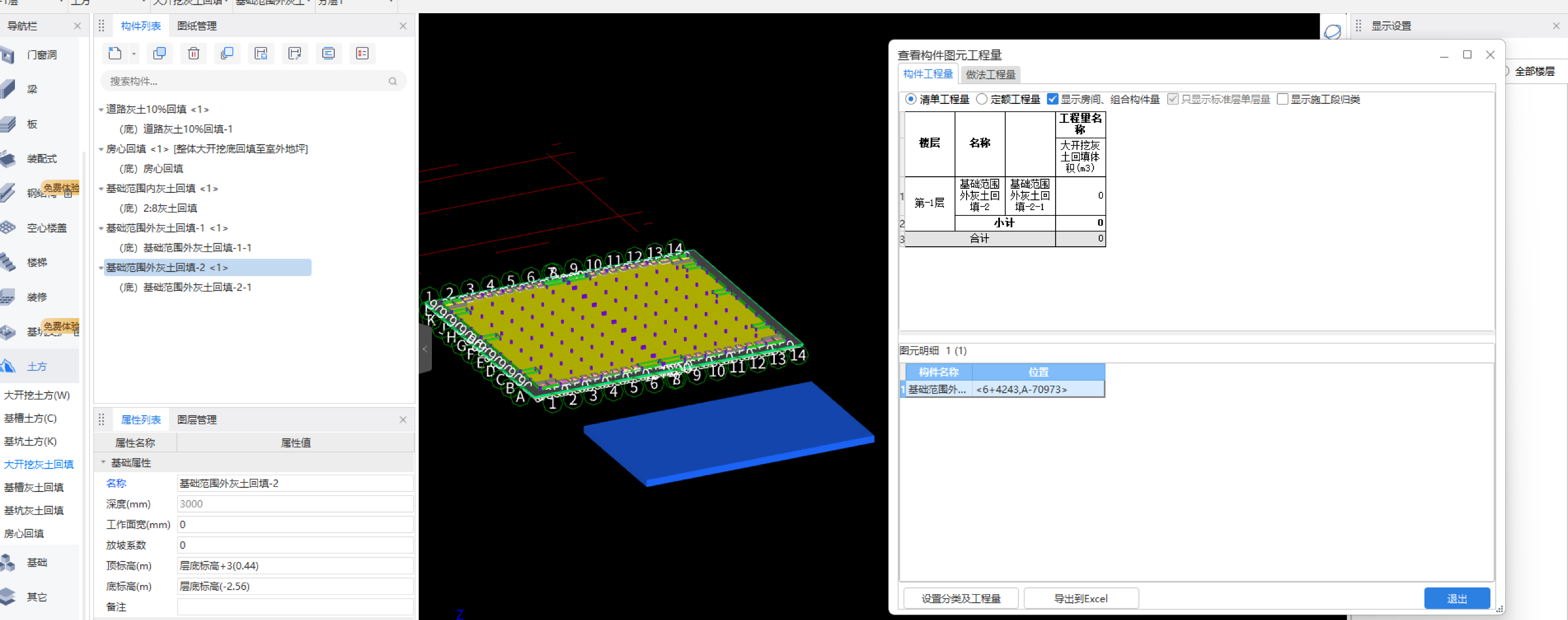
Task: Switch to the 构件工程量 tab
Action: (928, 73)
